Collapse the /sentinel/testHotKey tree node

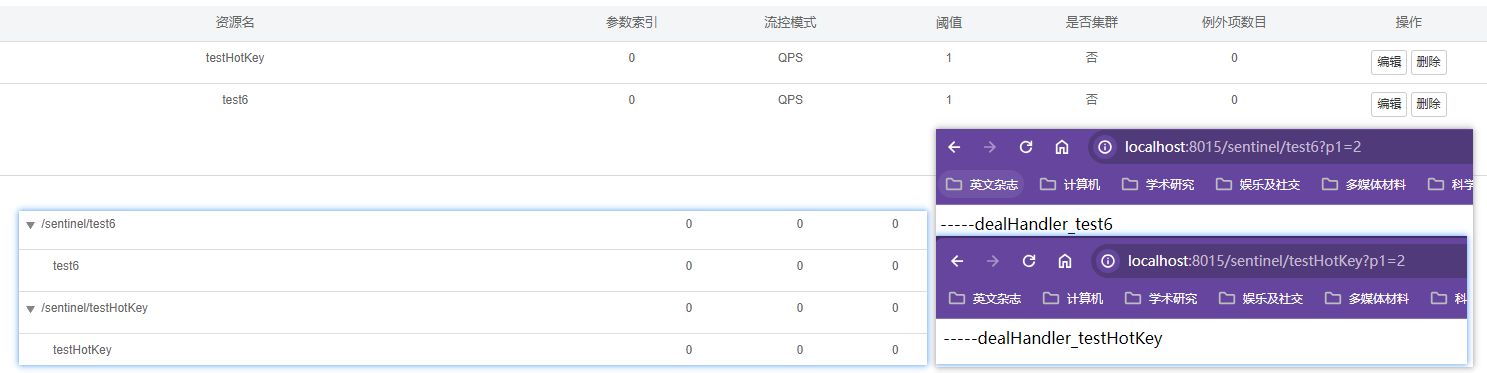pos(31,309)
